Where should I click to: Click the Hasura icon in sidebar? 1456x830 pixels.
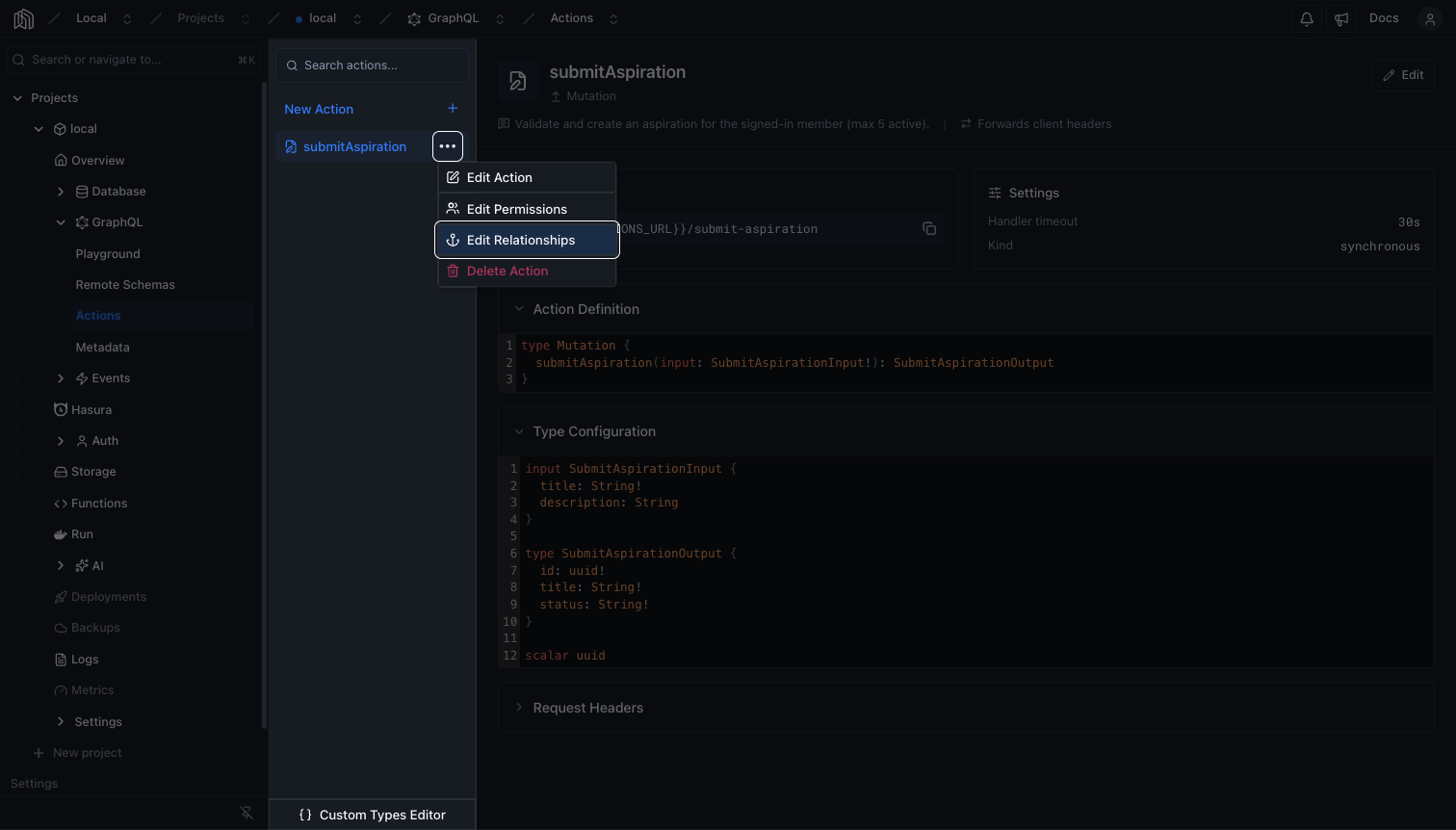pyautogui.click(x=61, y=409)
